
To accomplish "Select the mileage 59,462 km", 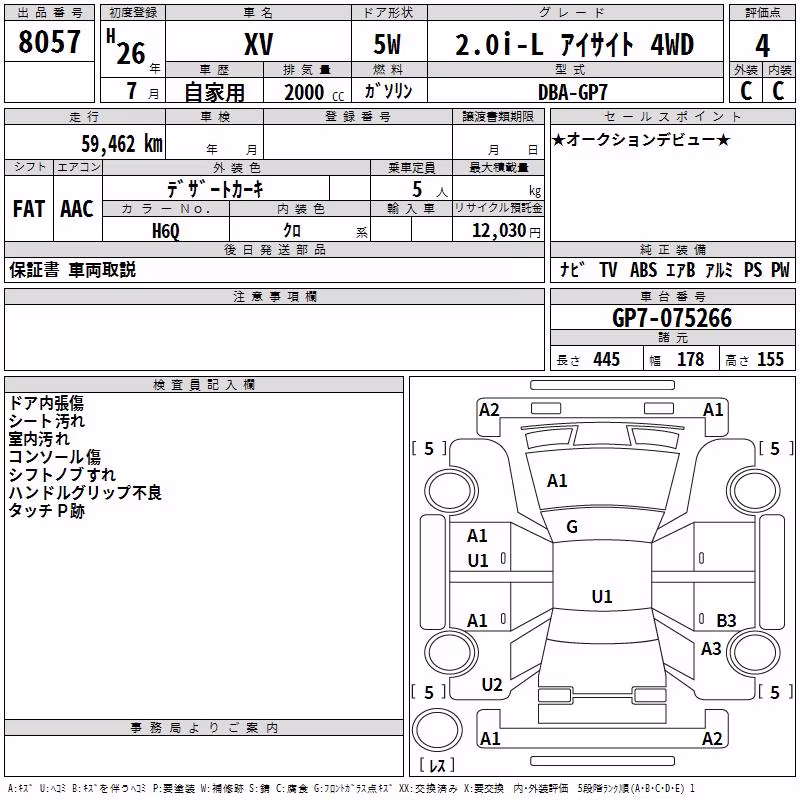I will 122,144.
